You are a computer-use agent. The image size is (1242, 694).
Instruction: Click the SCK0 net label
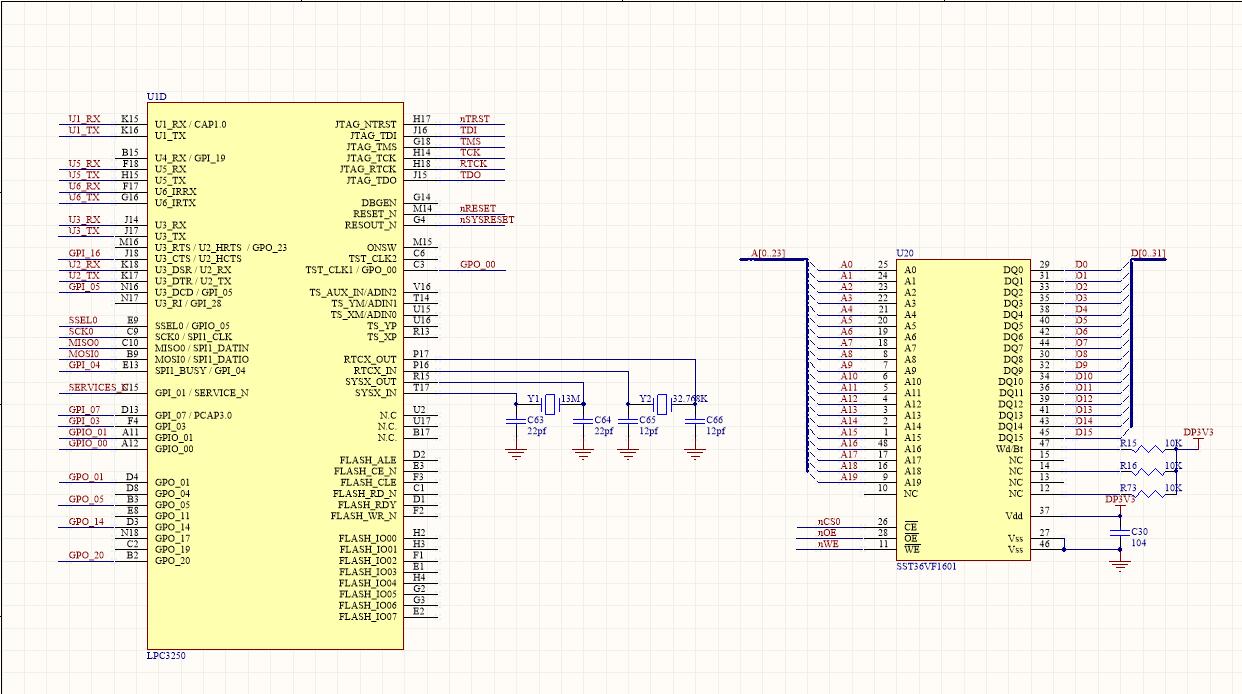(x=80, y=331)
